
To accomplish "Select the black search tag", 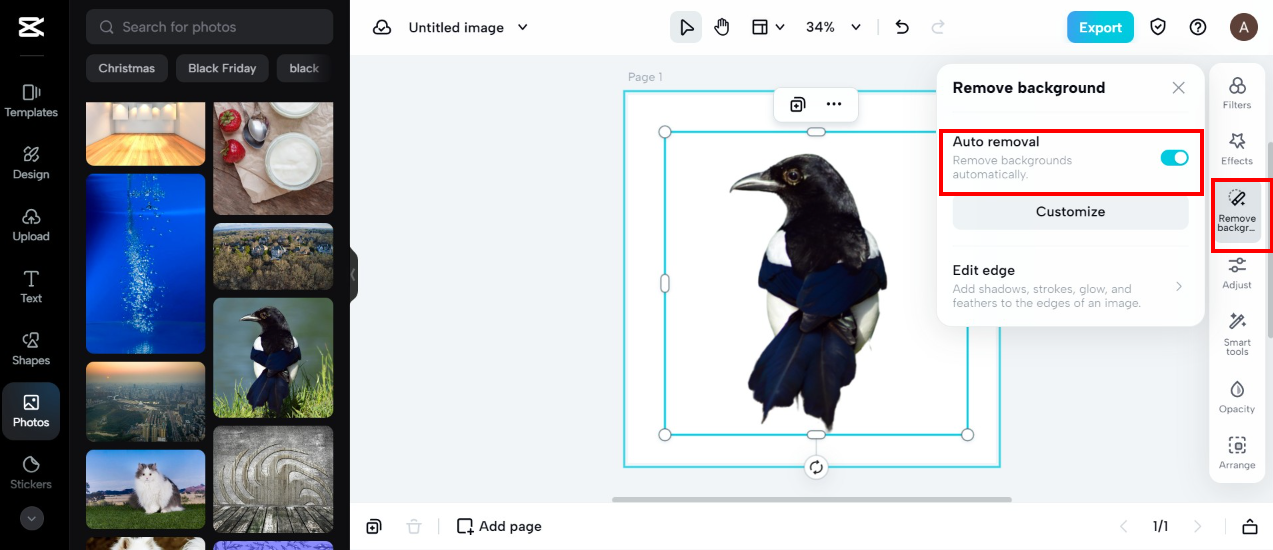I will (304, 68).
